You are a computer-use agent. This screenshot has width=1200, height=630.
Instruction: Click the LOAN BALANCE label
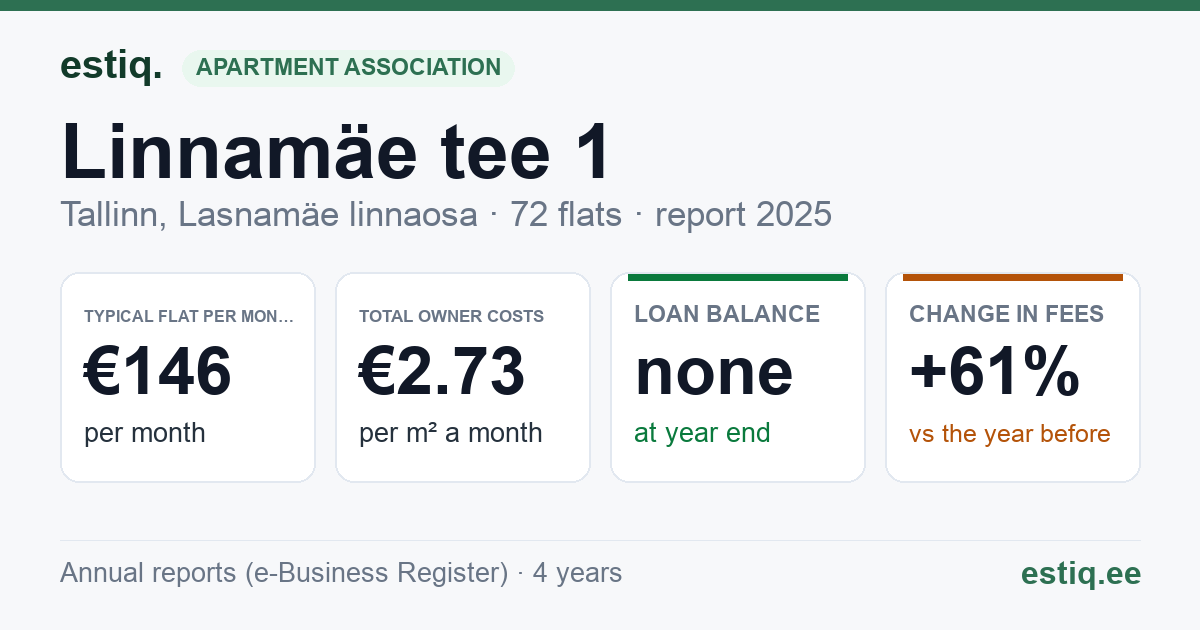tap(727, 314)
